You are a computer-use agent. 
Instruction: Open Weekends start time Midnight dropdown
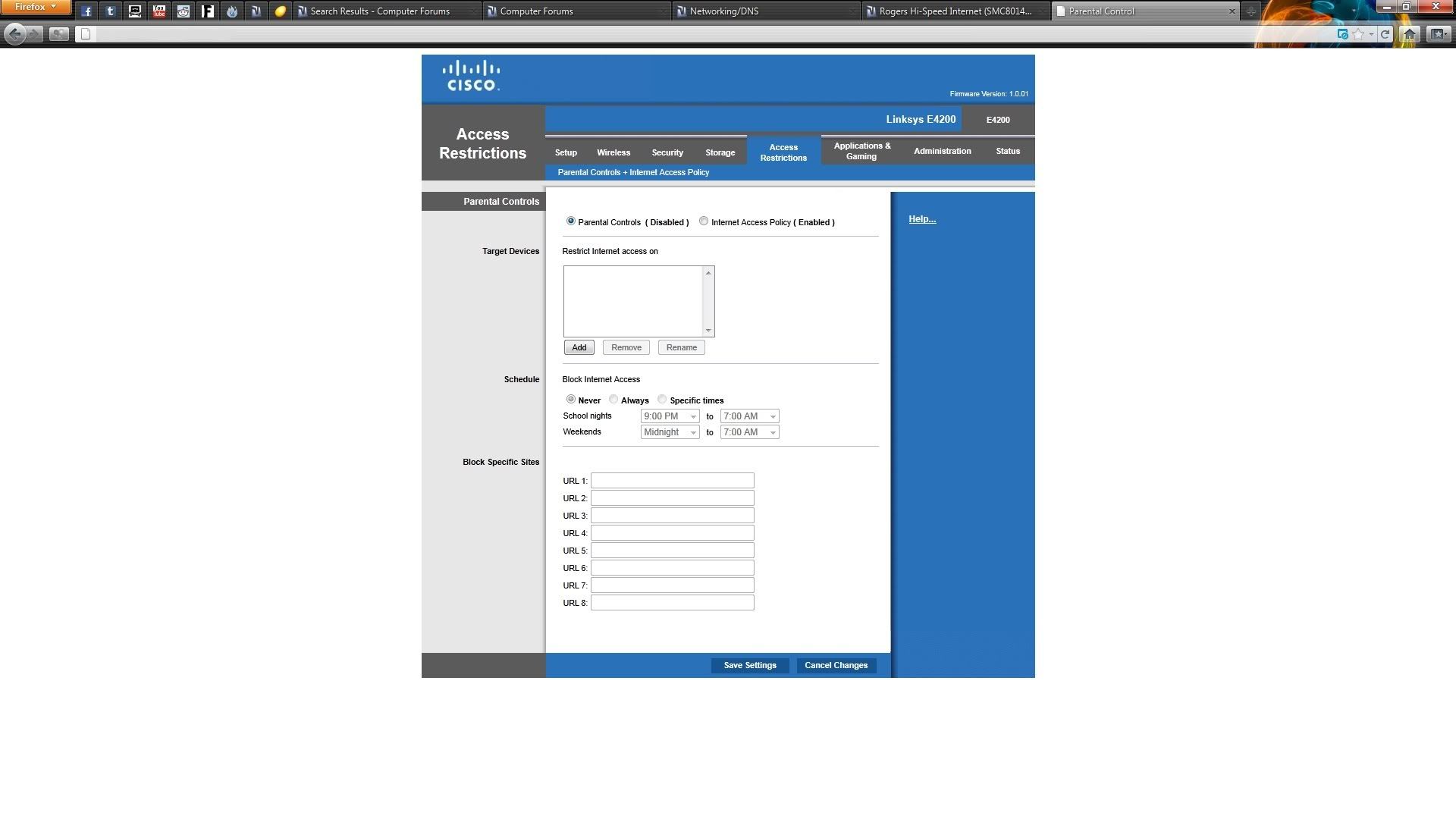[x=670, y=432]
